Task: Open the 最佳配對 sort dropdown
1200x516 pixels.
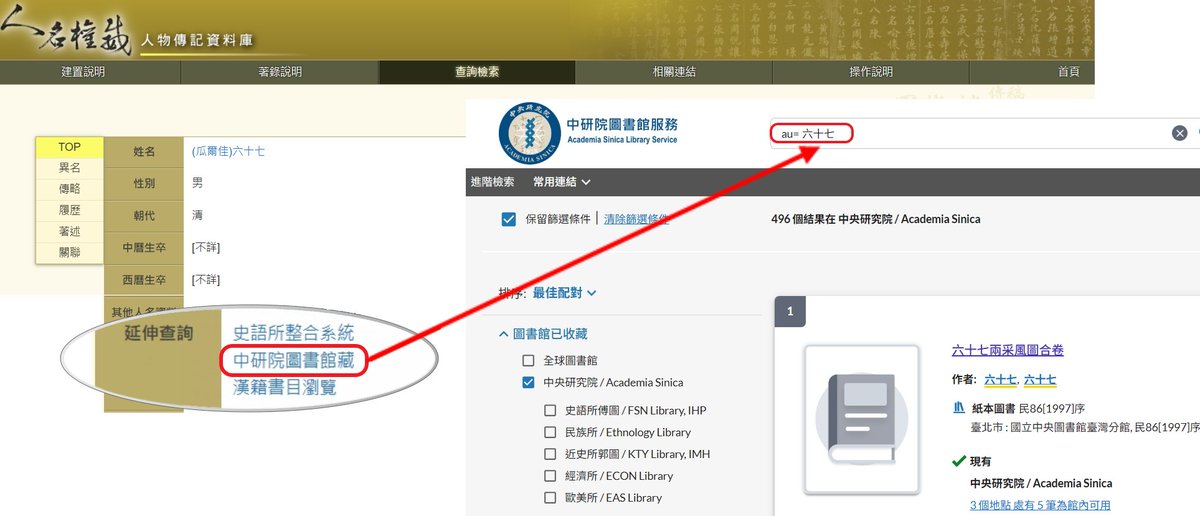Action: click(x=564, y=293)
